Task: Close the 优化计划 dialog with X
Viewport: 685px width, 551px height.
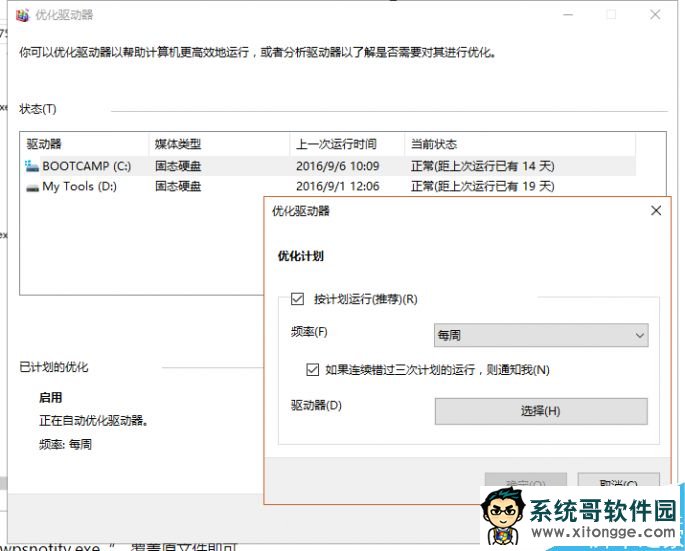Action: [655, 211]
